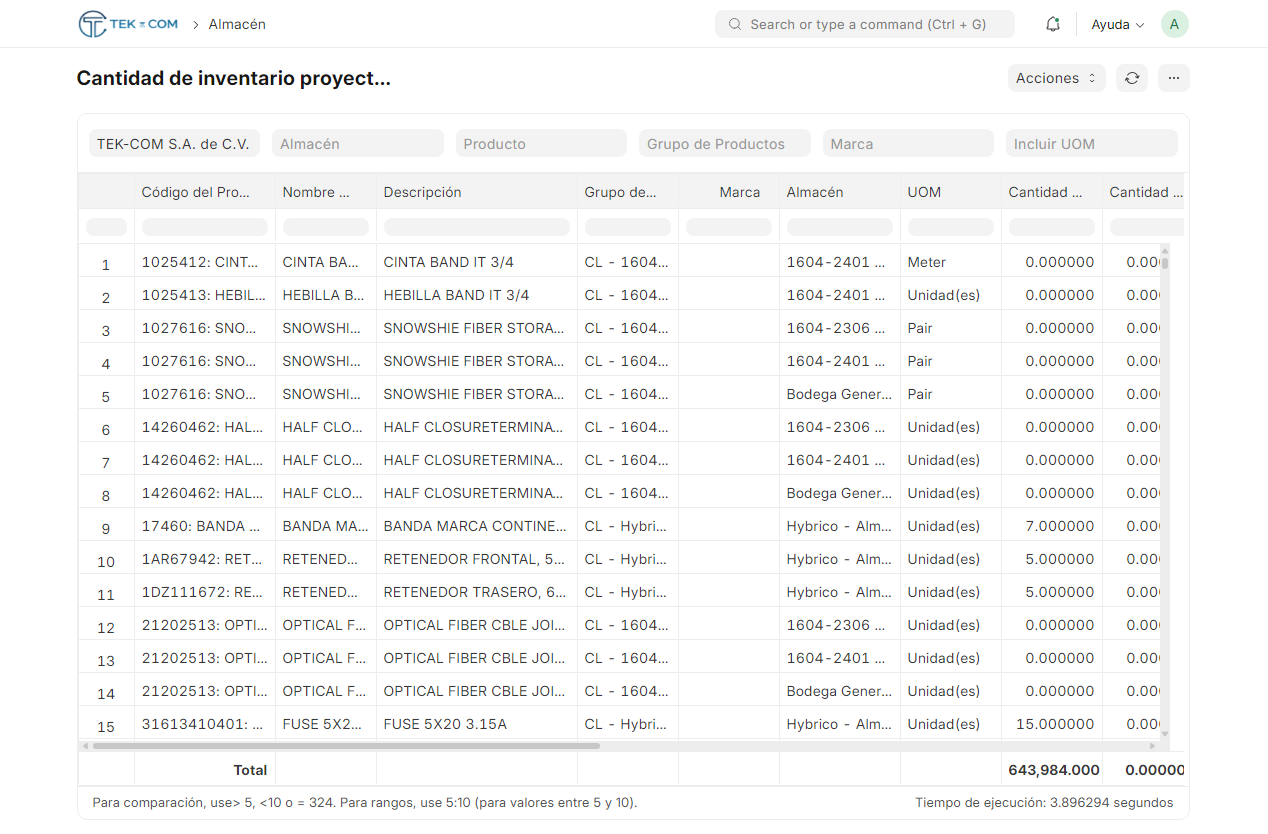Navigate to Almacén breadcrumb

click(x=237, y=24)
